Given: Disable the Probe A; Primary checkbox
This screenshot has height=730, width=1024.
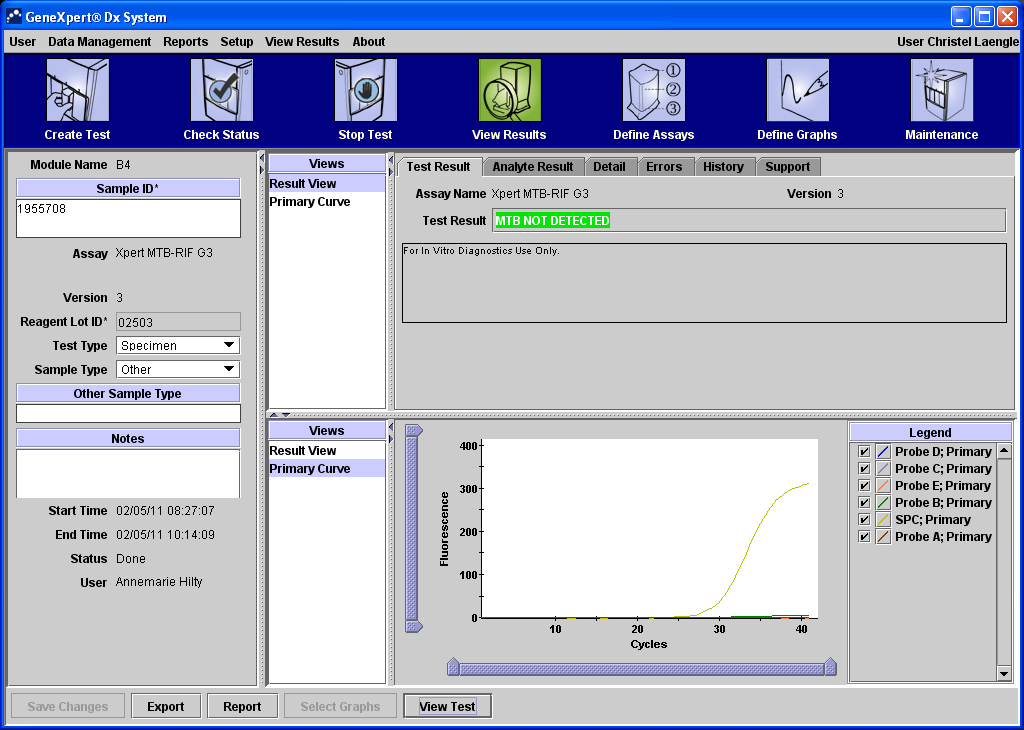Looking at the screenshot, I should coord(864,537).
